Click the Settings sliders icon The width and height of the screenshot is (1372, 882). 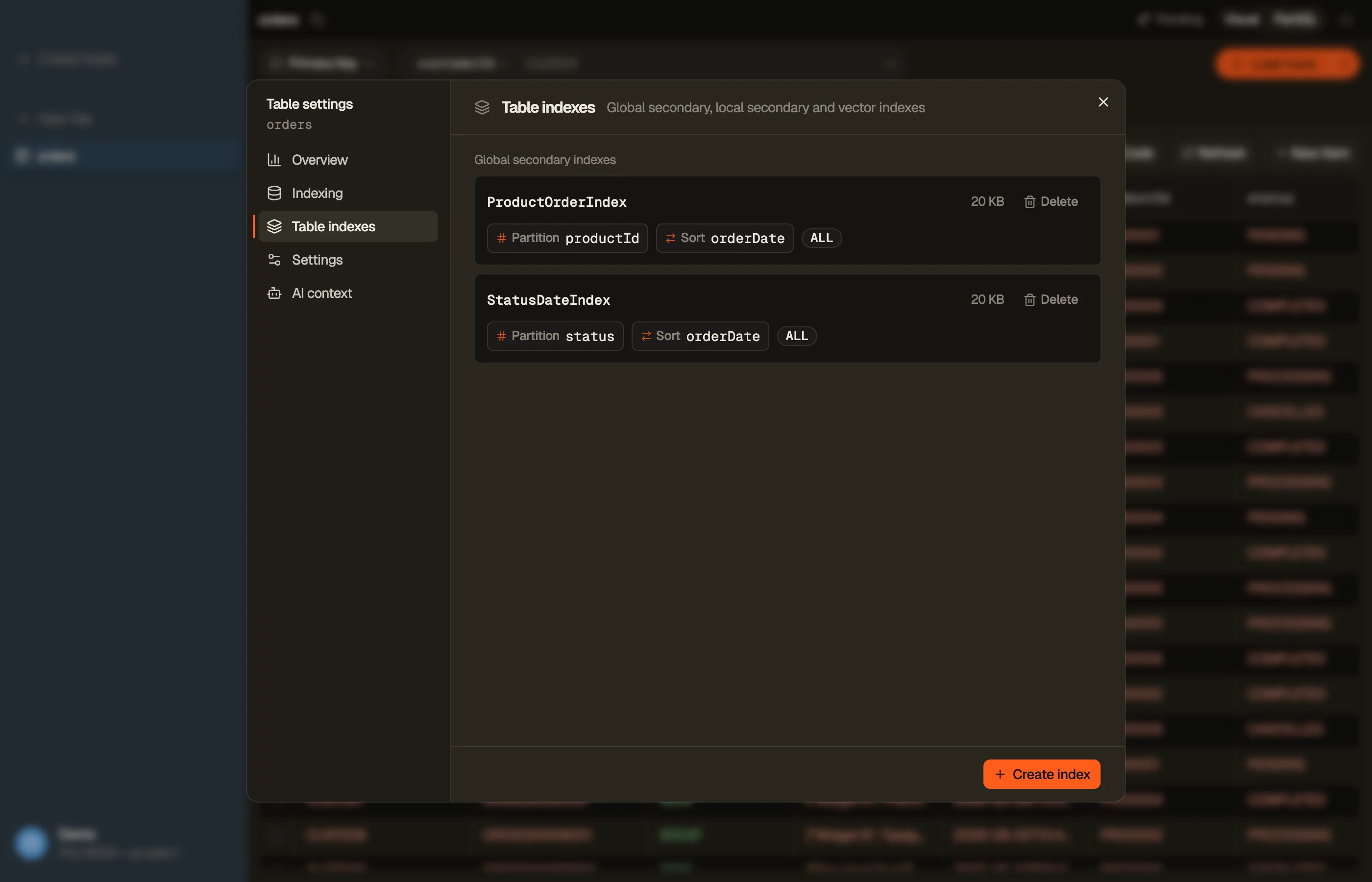[x=274, y=259]
